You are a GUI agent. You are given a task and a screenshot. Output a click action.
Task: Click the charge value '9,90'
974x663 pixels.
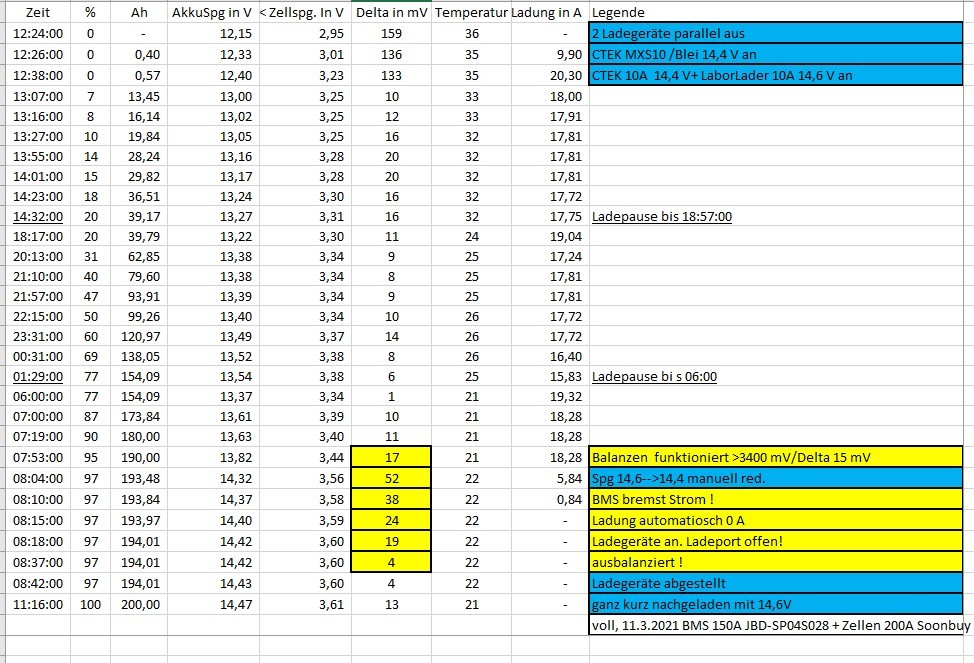550,55
